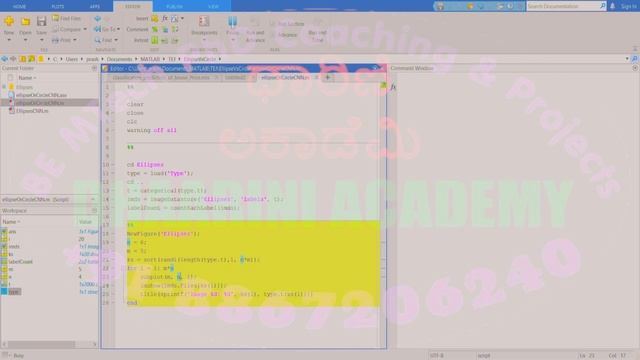The height and width of the screenshot is (360, 640).
Task: Click the Run Section button
Action: tap(287, 24)
